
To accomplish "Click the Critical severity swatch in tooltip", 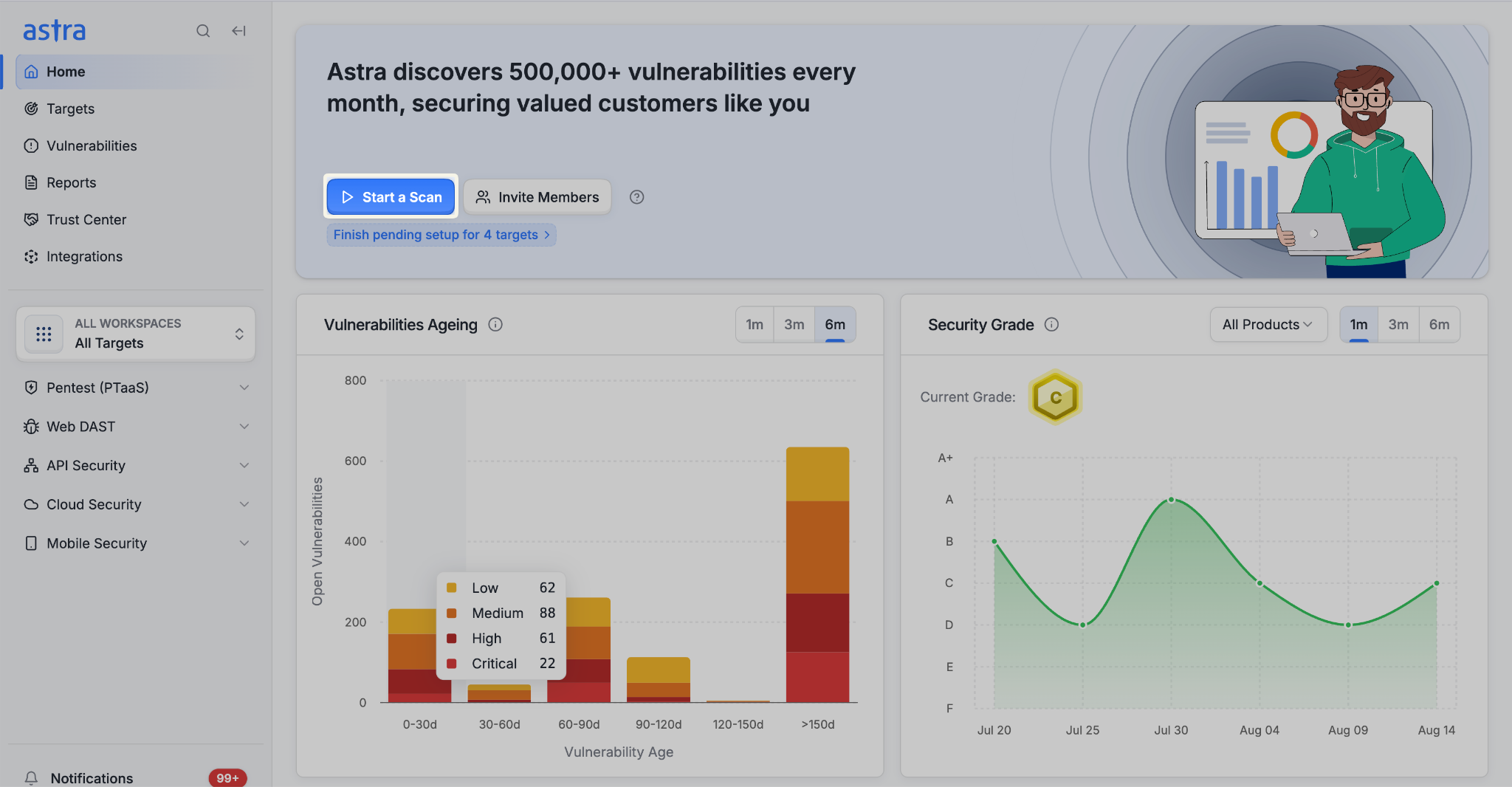I will click(x=452, y=664).
